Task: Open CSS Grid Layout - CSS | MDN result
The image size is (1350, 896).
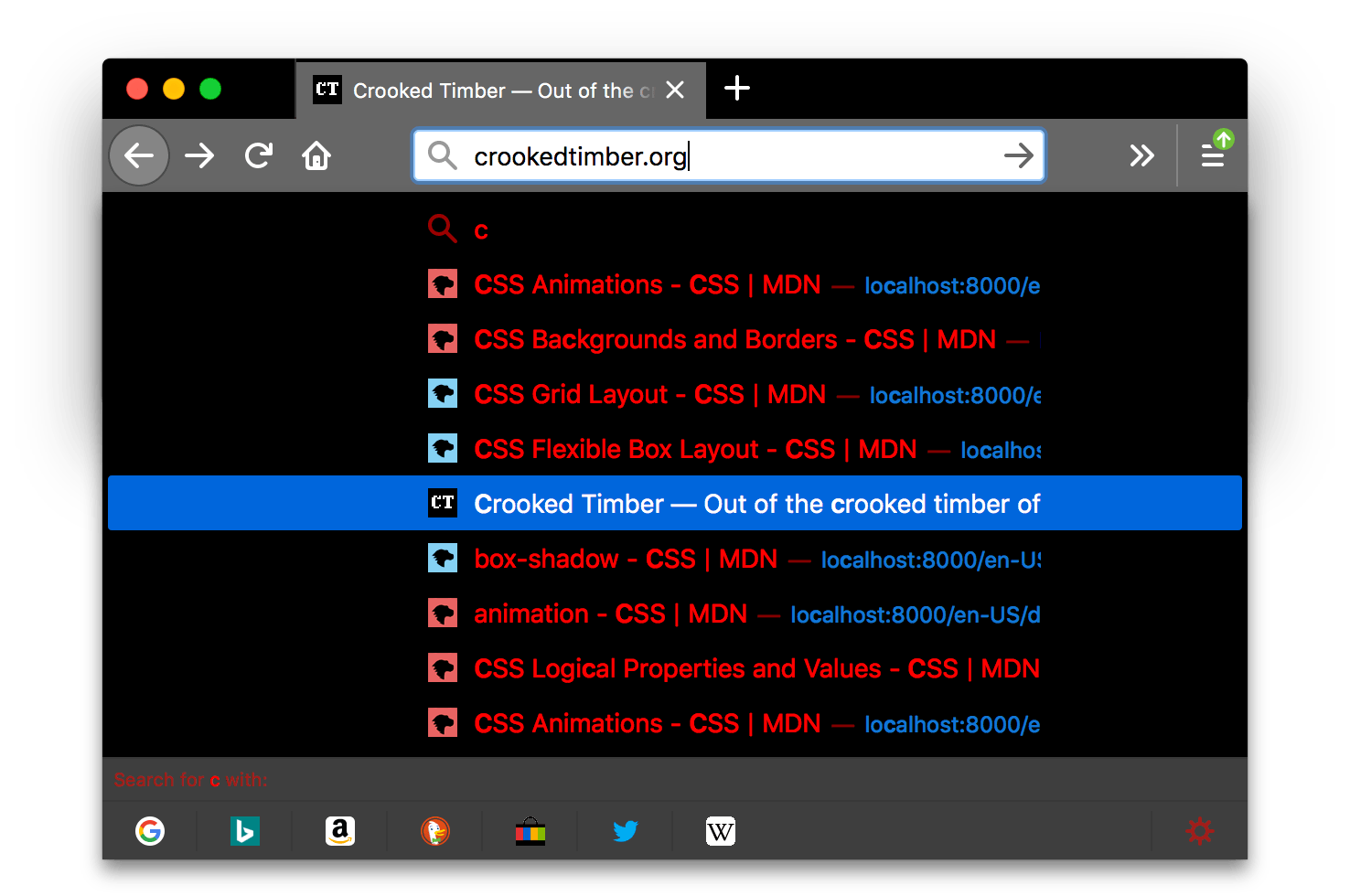Action: coord(675,394)
